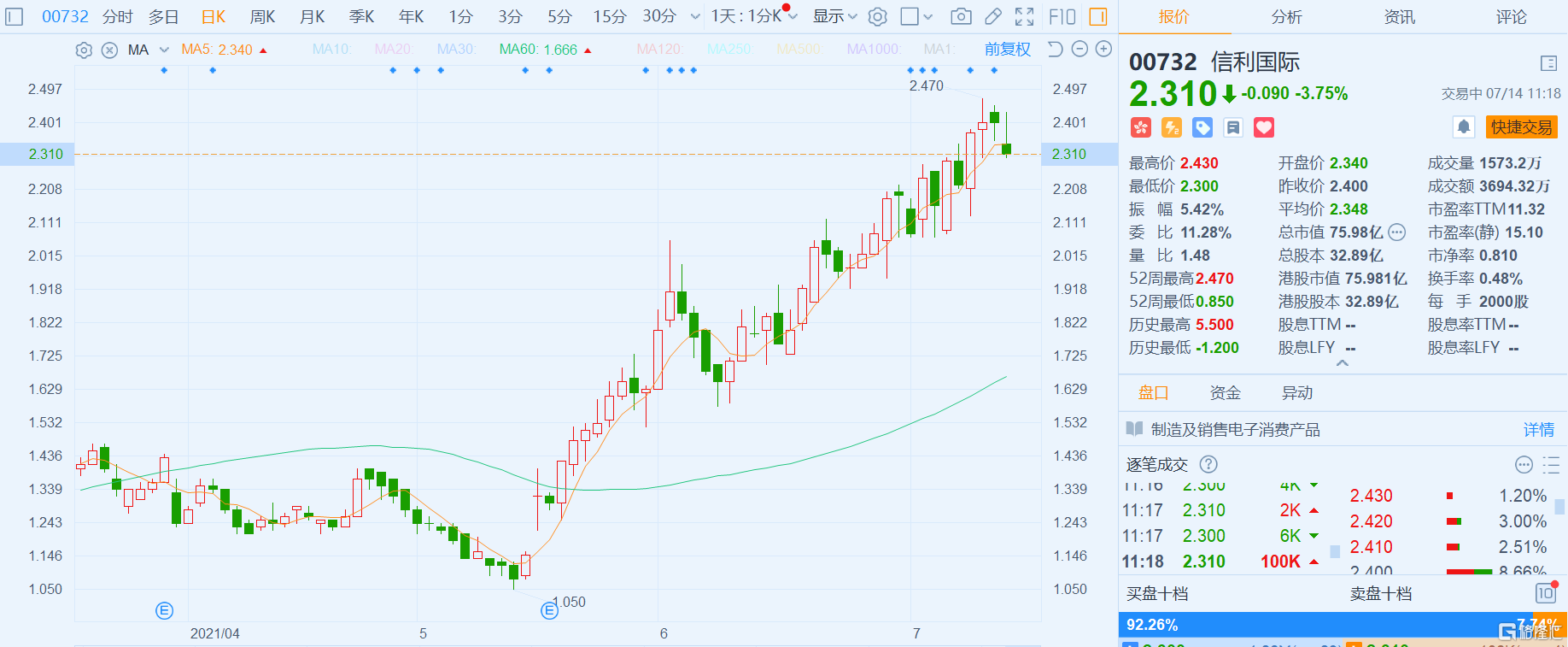This screenshot has width=1568, height=647.
Task: Switch to 分时 intraday view
Action: pos(118,16)
